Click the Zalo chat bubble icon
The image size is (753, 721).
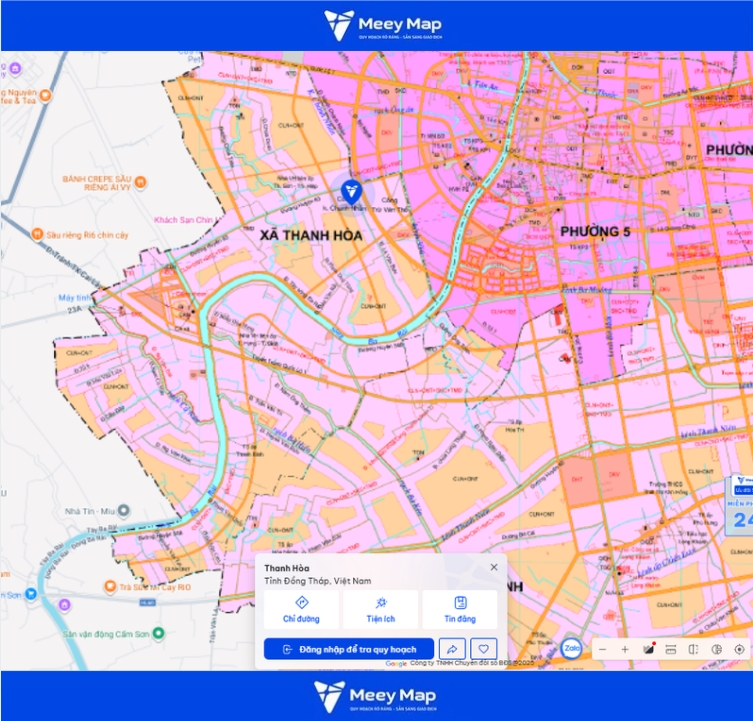(x=571, y=648)
